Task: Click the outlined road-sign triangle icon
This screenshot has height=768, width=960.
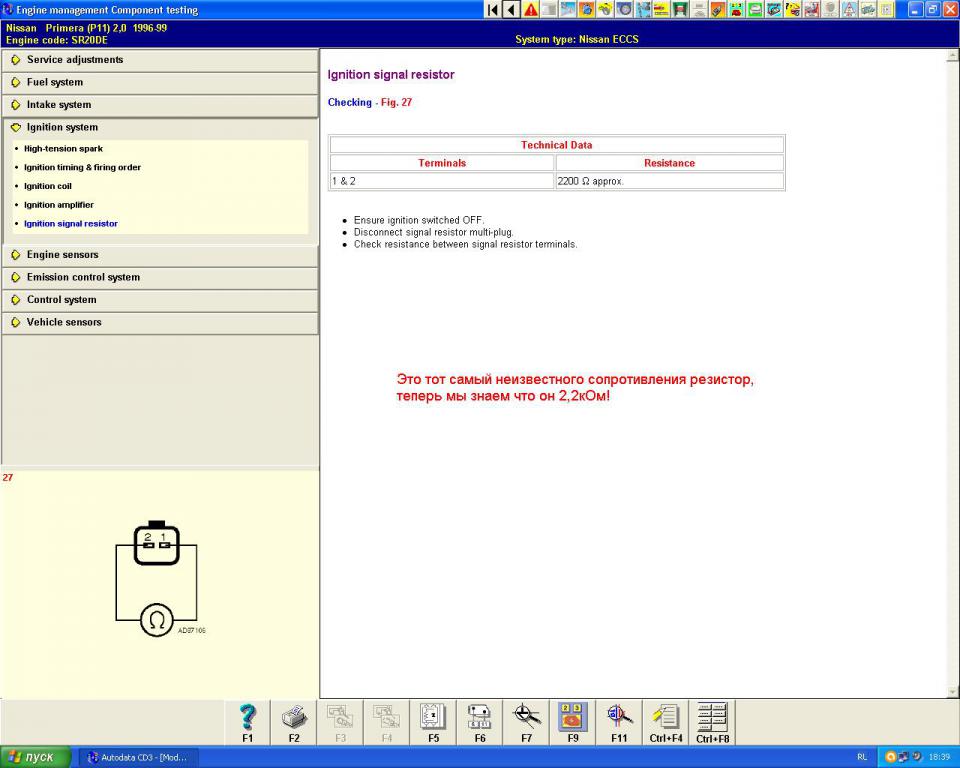Action: pos(849,9)
